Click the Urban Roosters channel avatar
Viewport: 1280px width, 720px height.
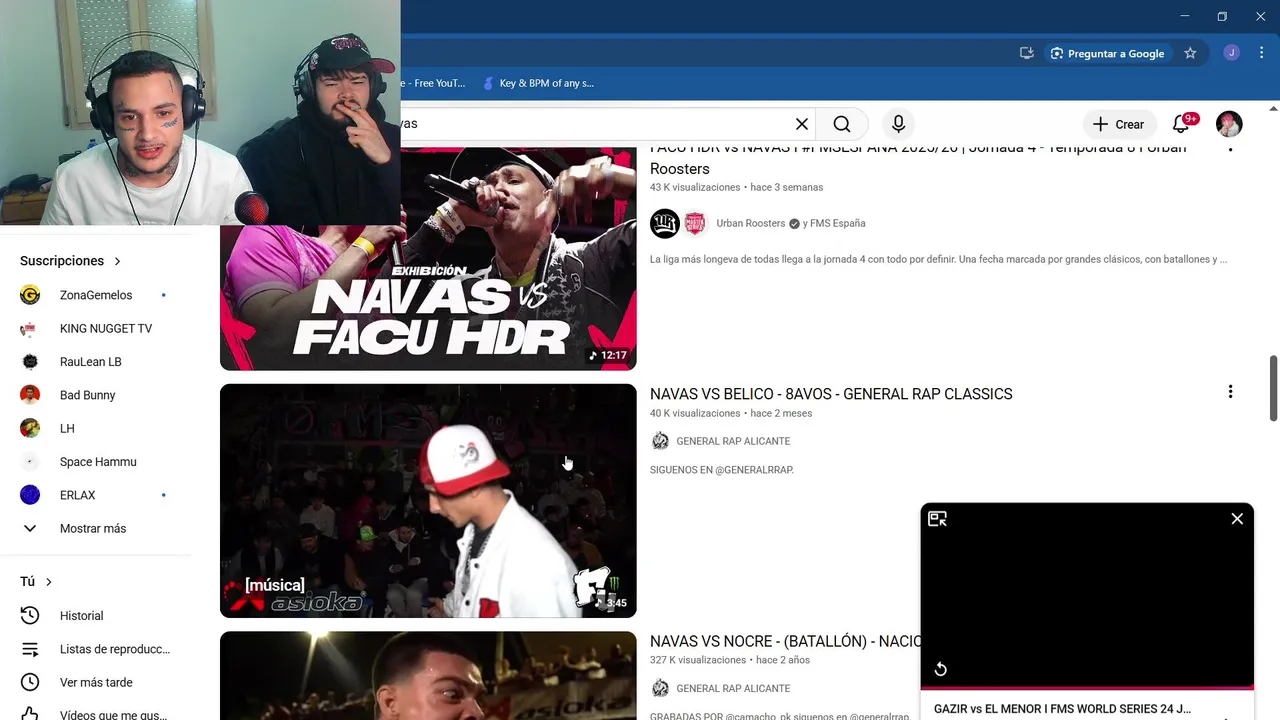click(x=665, y=223)
